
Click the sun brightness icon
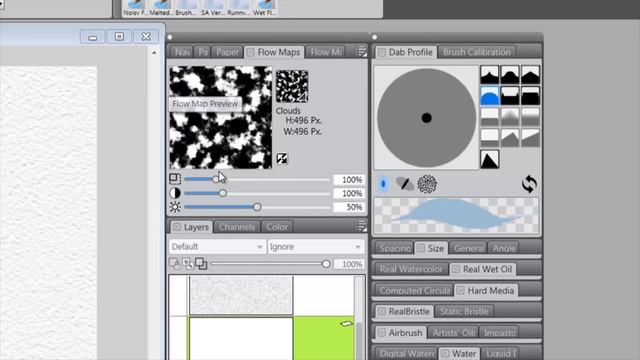175,207
